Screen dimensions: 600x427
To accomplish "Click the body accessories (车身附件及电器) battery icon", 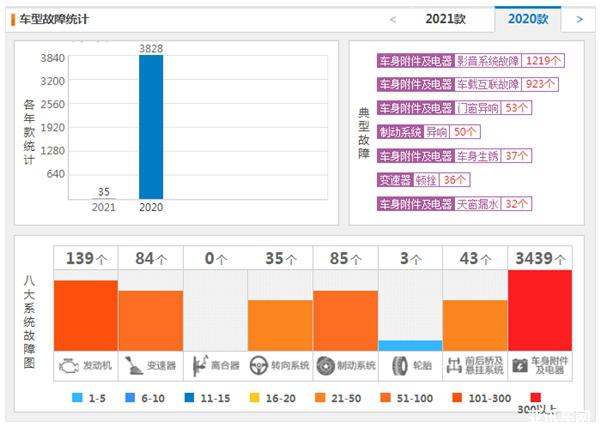I will [x=520, y=363].
